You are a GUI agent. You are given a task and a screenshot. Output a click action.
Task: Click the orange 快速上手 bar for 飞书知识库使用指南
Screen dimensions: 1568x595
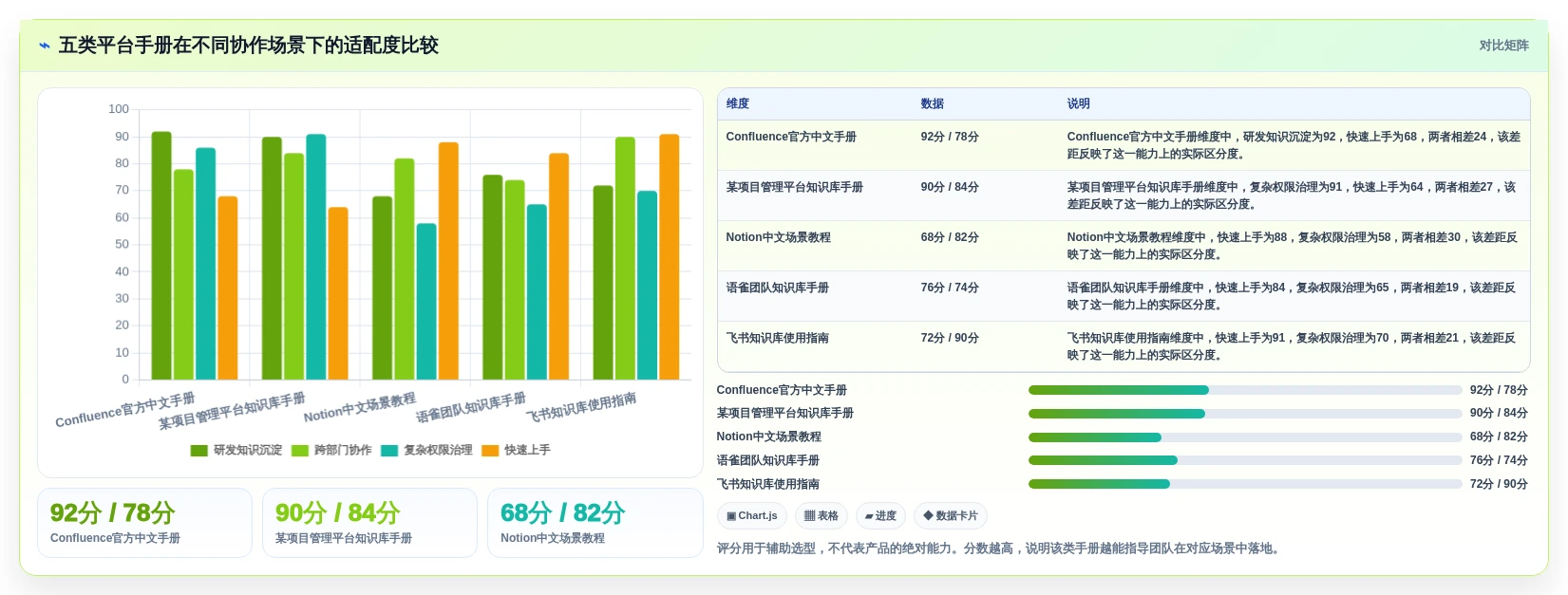tap(670, 257)
